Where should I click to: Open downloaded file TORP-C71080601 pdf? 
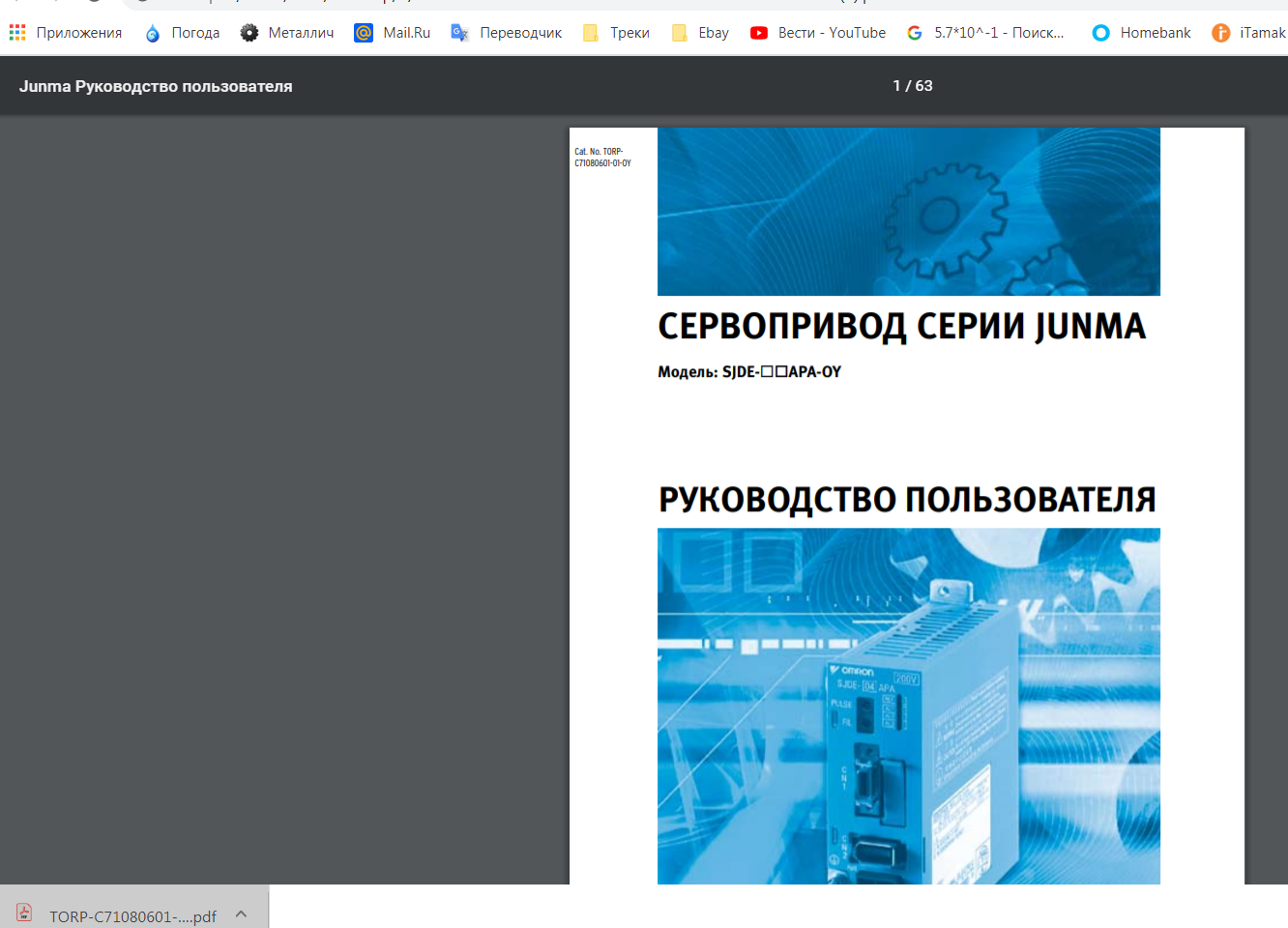tap(132, 916)
